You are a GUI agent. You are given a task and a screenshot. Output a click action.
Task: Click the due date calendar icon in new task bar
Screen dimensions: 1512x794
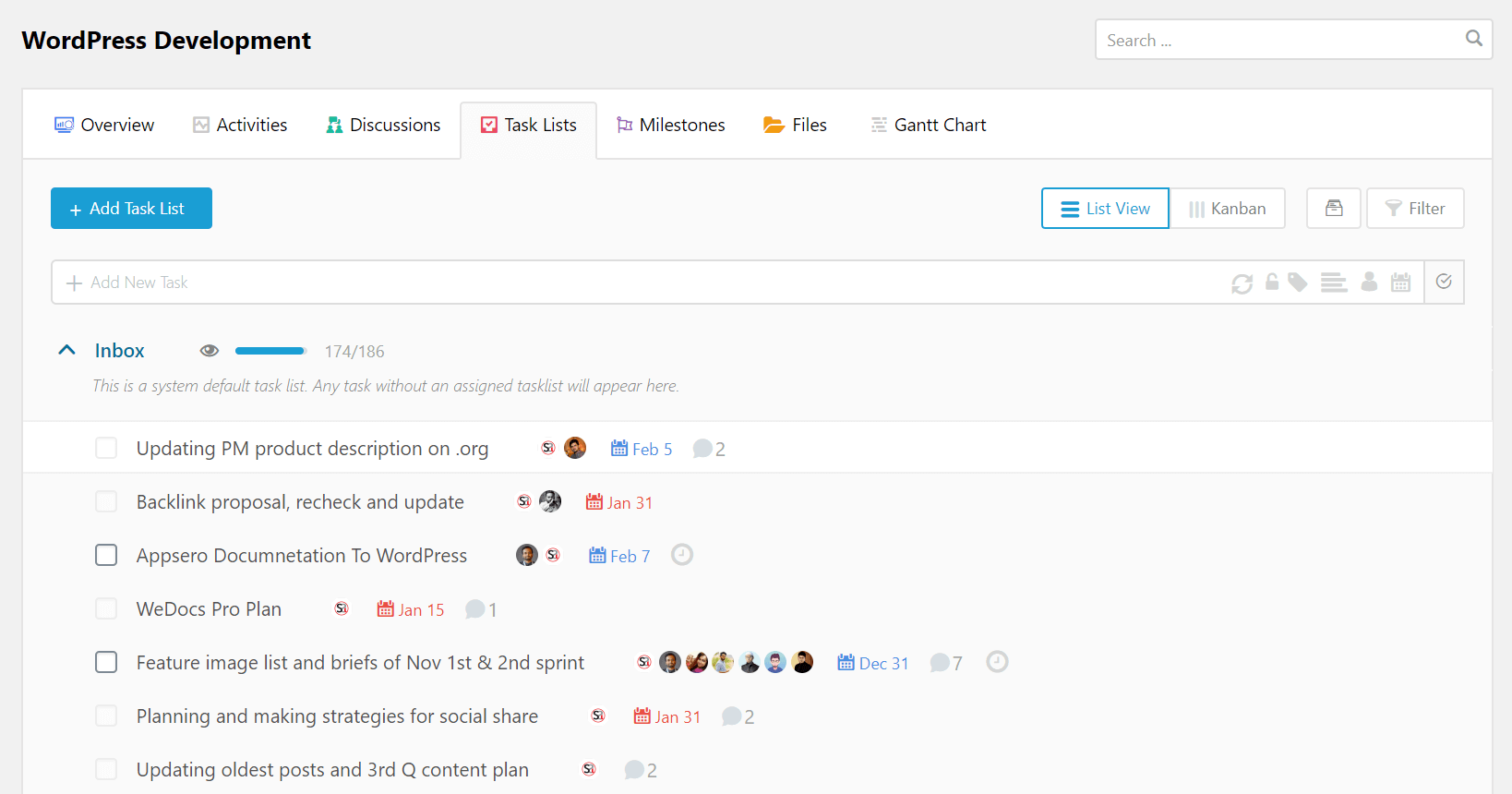tap(1400, 283)
